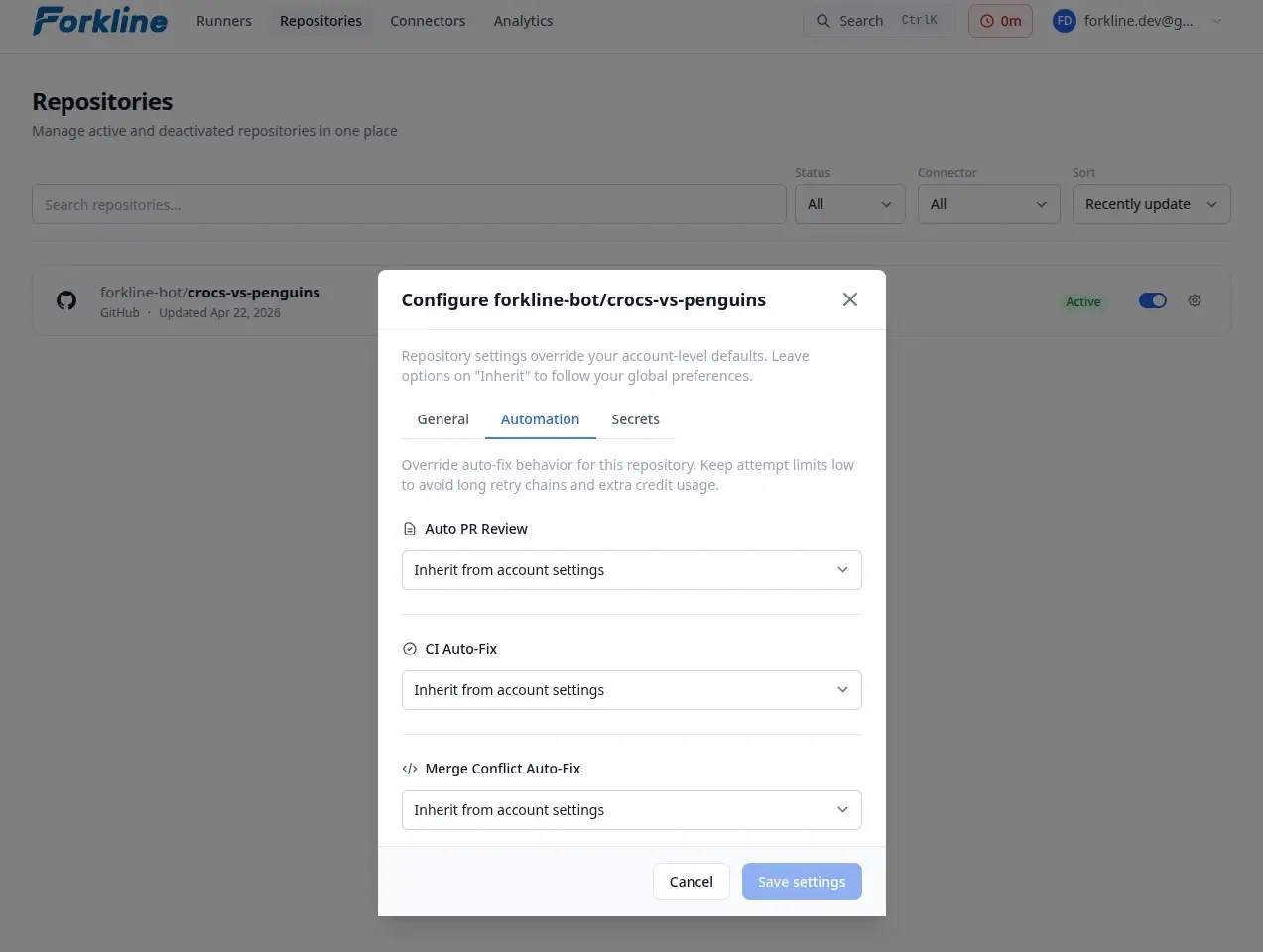
Task: Switch to the General tab
Action: click(x=442, y=419)
